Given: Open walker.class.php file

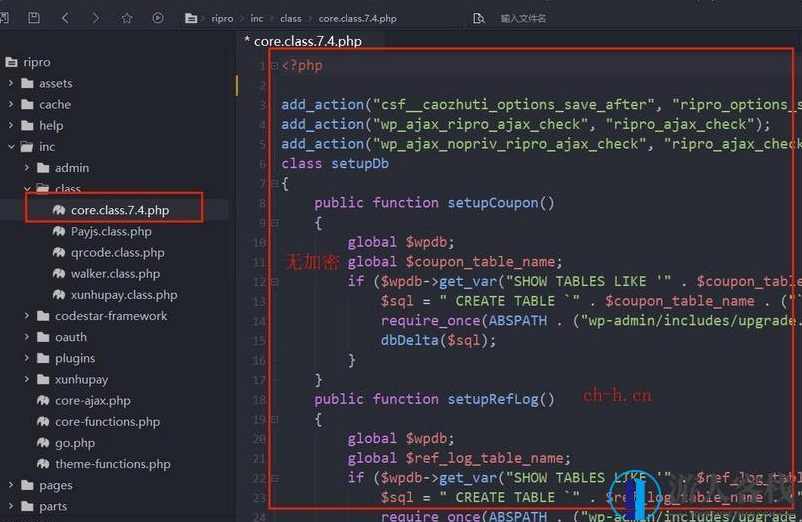Looking at the screenshot, I should click(x=115, y=274).
